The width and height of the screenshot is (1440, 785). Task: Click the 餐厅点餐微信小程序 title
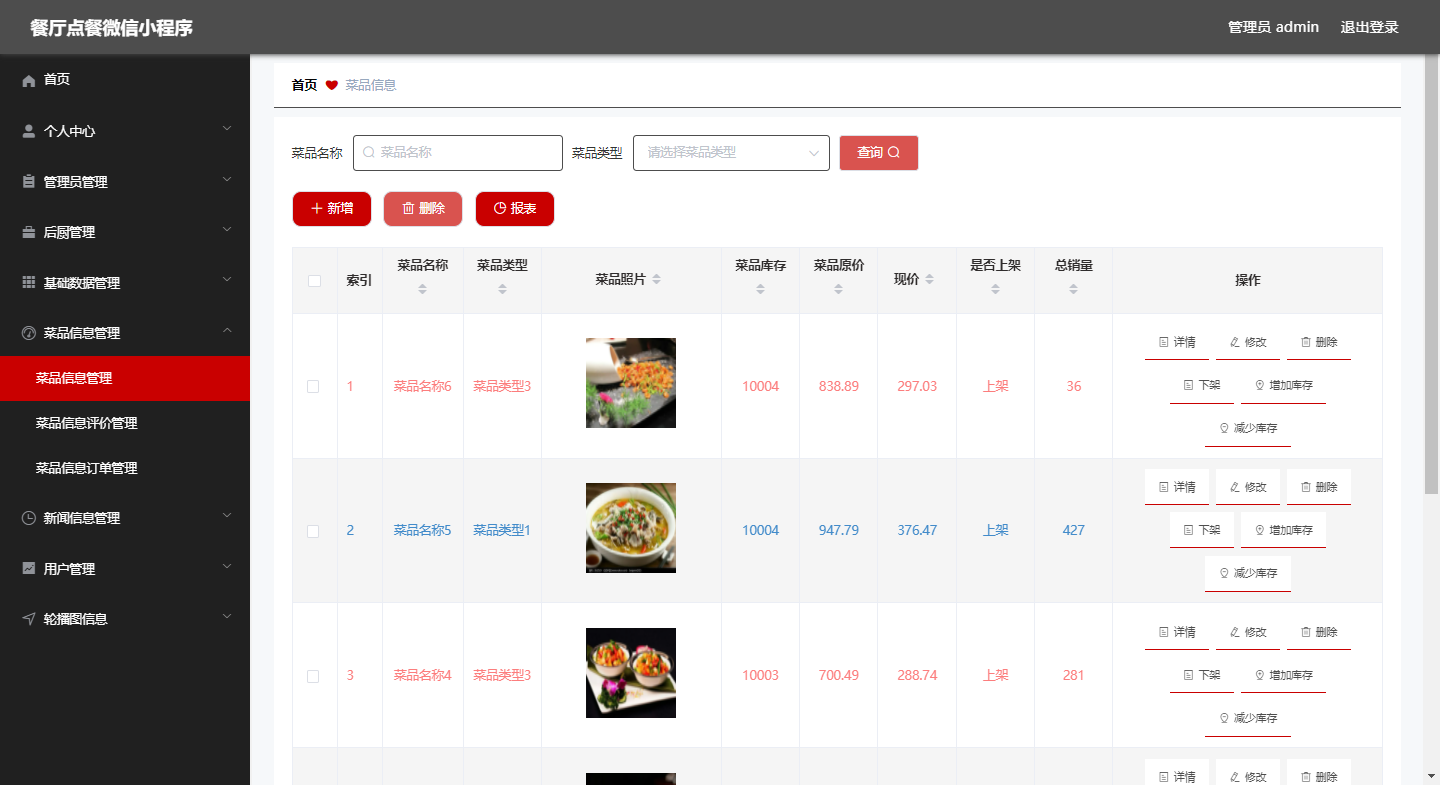pyautogui.click(x=111, y=28)
